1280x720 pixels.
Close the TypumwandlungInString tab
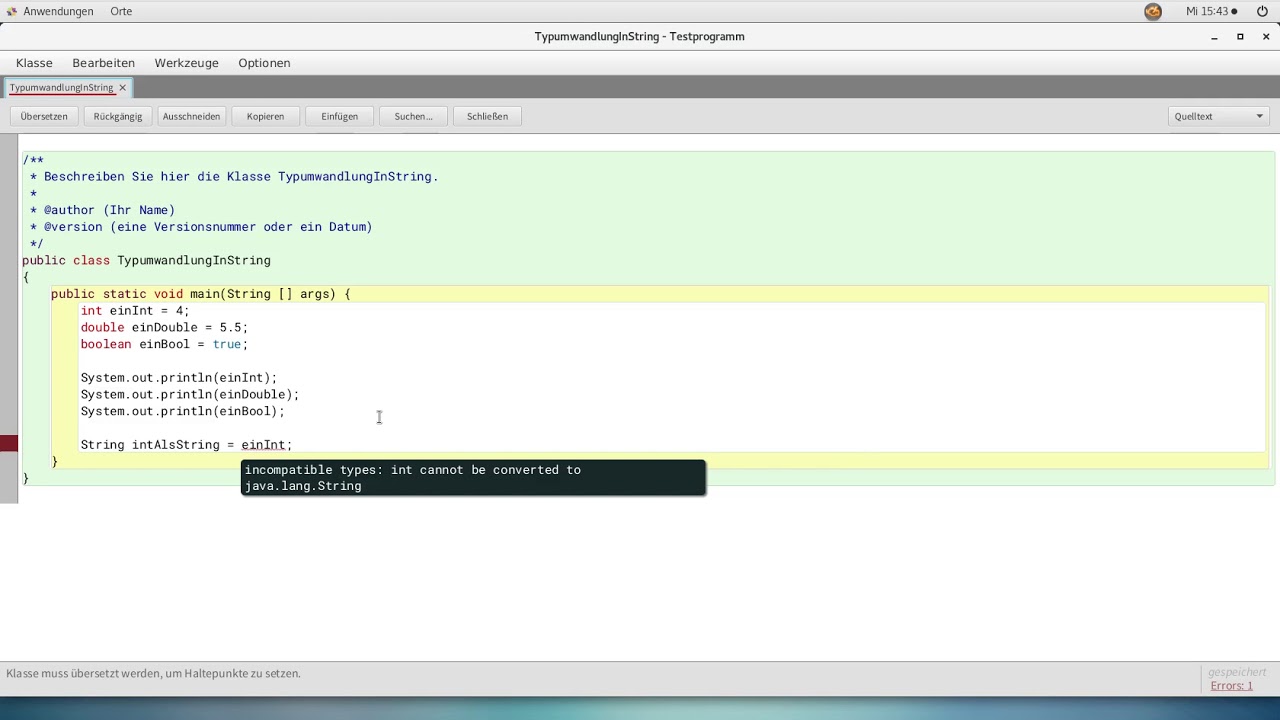(123, 88)
